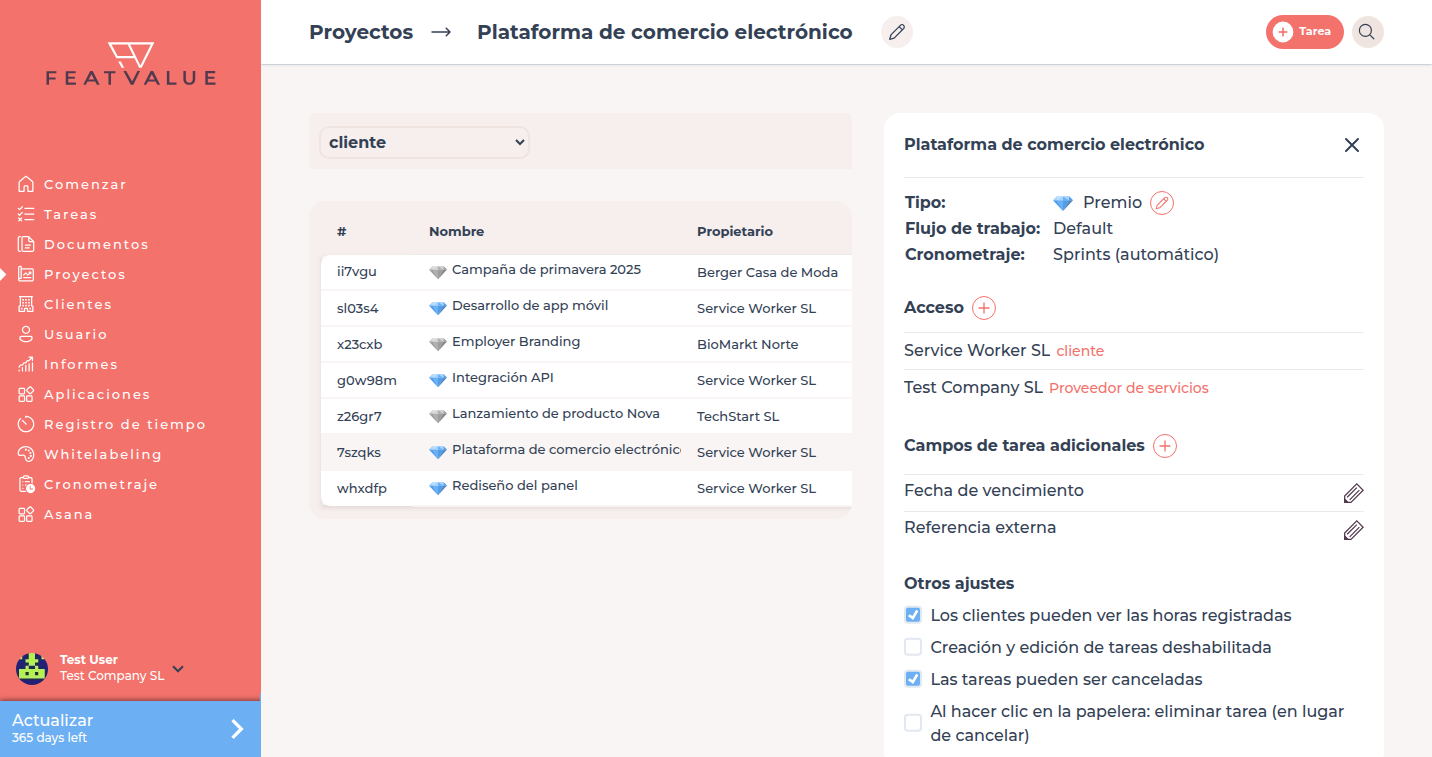The height and width of the screenshot is (757, 1432).
Task: Expand the Test User account chevron
Action: 178,668
